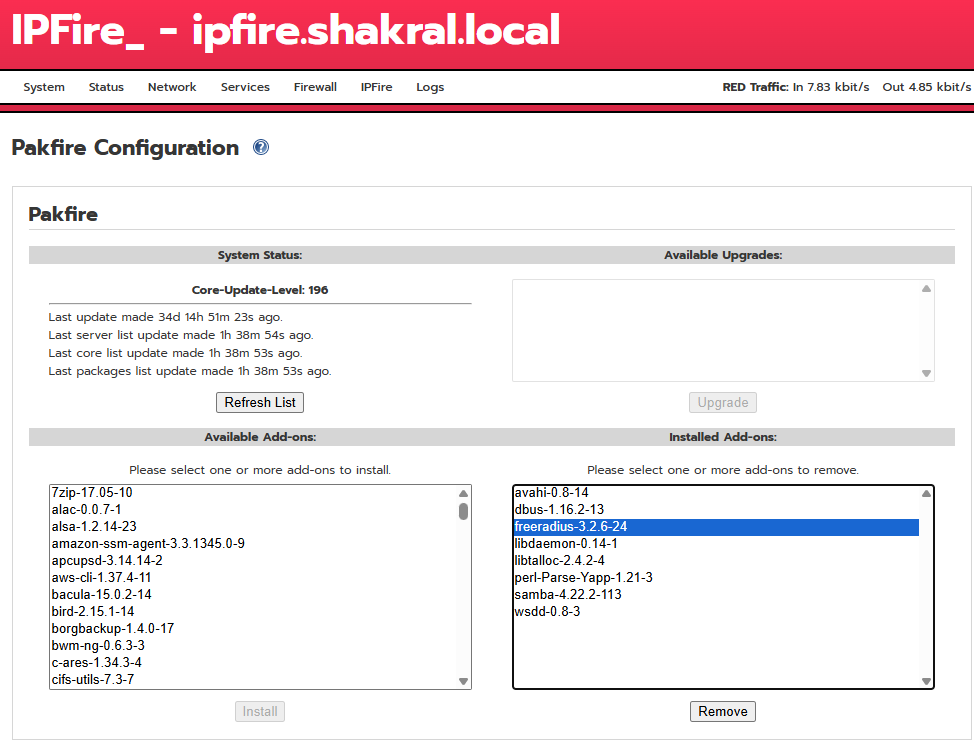Open the Network menu

pos(172,87)
